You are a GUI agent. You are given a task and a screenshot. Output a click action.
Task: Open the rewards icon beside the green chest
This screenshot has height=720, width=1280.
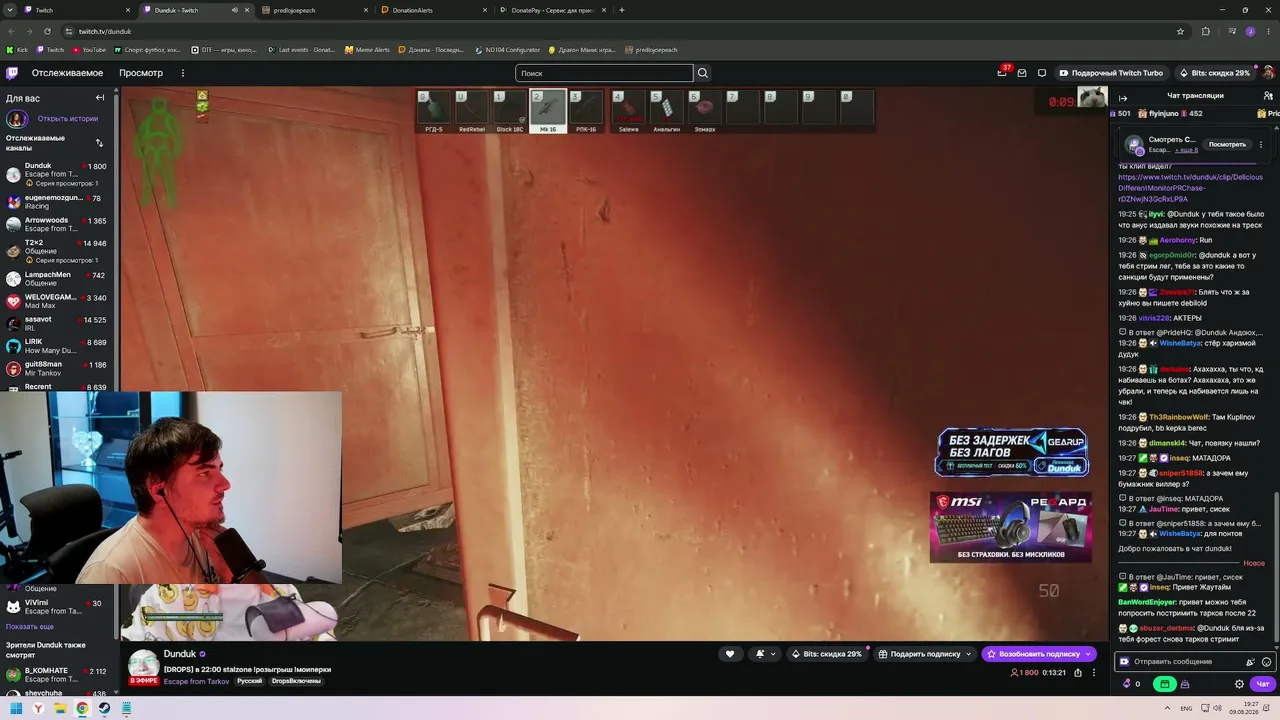click(x=1185, y=684)
